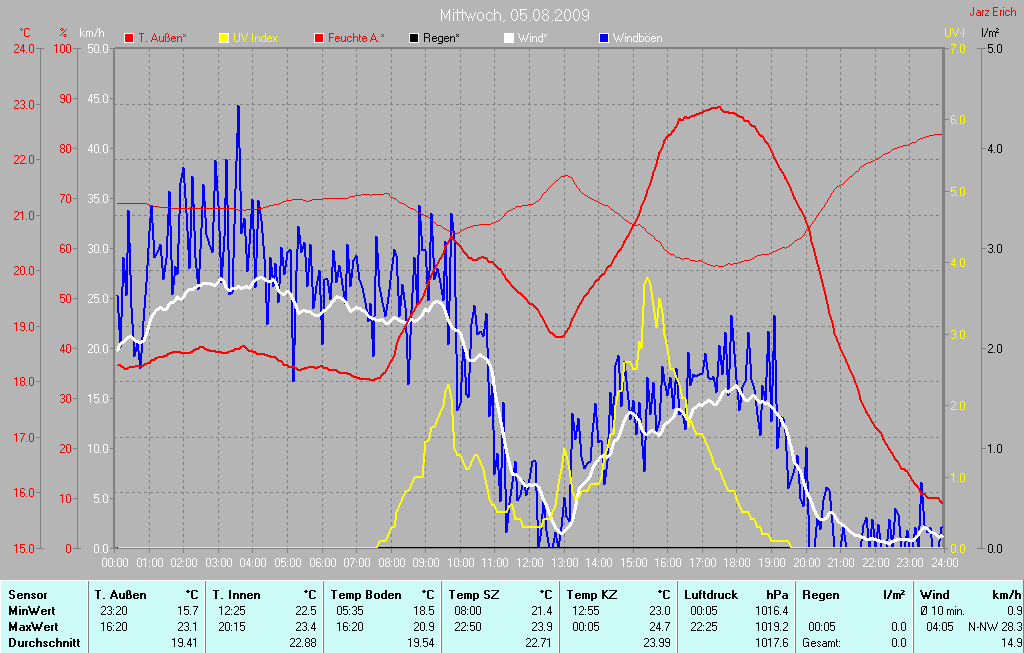
Task: Click the Luftdruck column header
Action: (711, 595)
